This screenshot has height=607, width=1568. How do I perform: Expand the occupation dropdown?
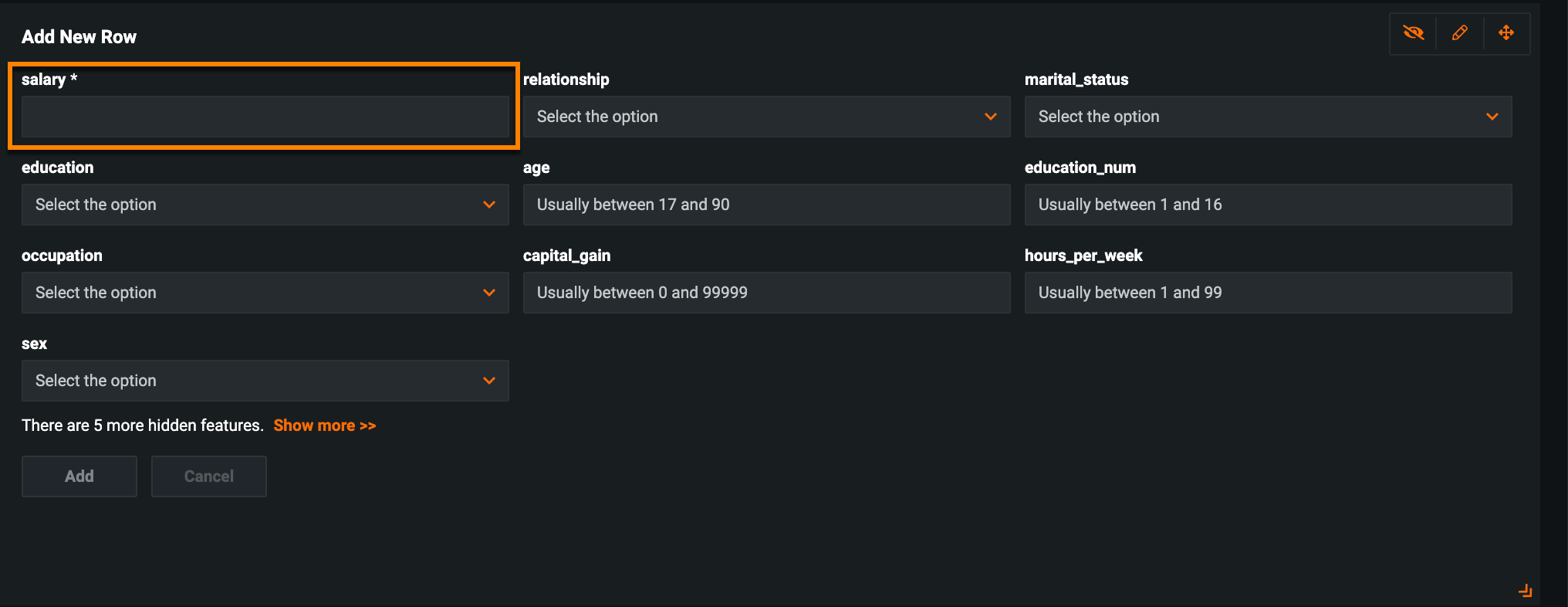tap(265, 293)
